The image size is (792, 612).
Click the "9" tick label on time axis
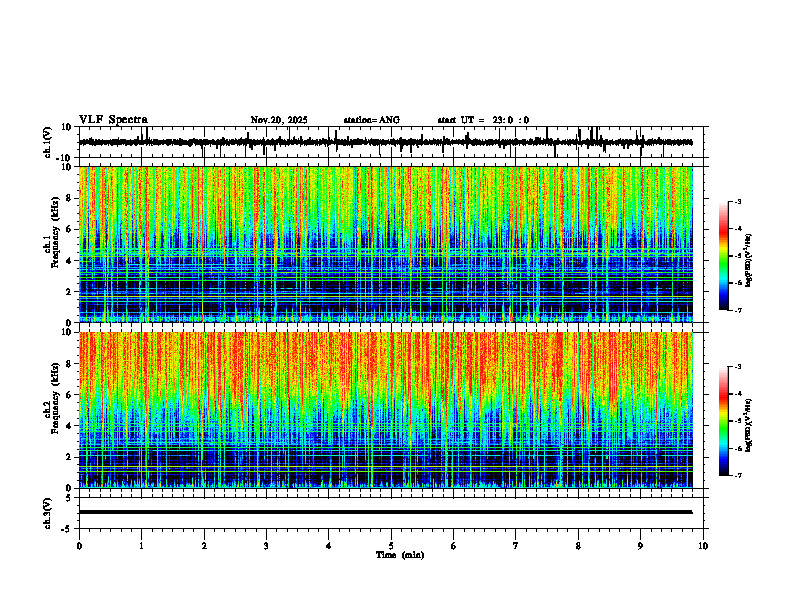640,546
